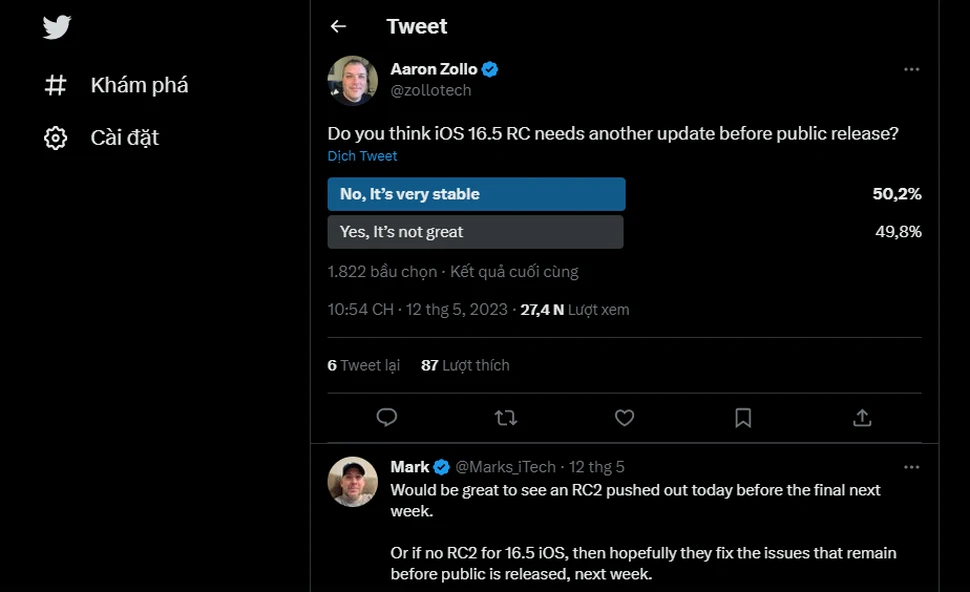
Task: Open the reply icon under the poll tweet
Action: (x=387, y=418)
